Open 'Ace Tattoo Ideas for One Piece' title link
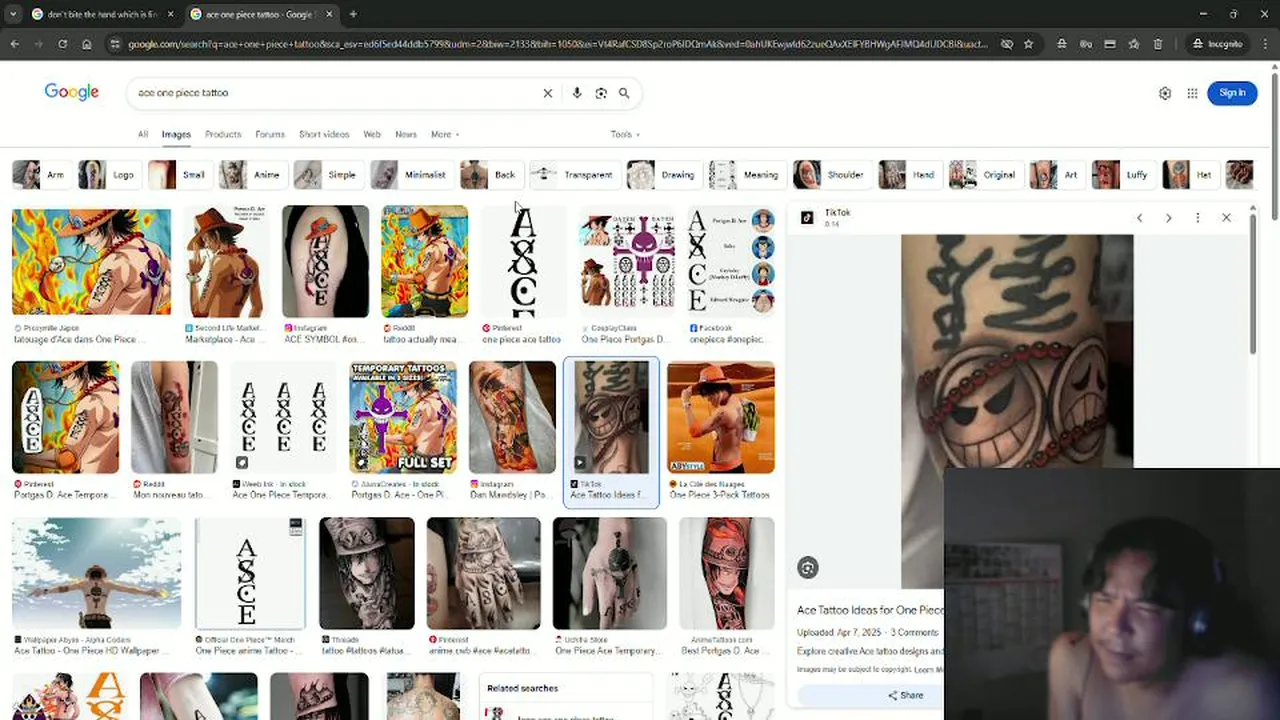Image resolution: width=1280 pixels, height=720 pixels. (x=870, y=610)
